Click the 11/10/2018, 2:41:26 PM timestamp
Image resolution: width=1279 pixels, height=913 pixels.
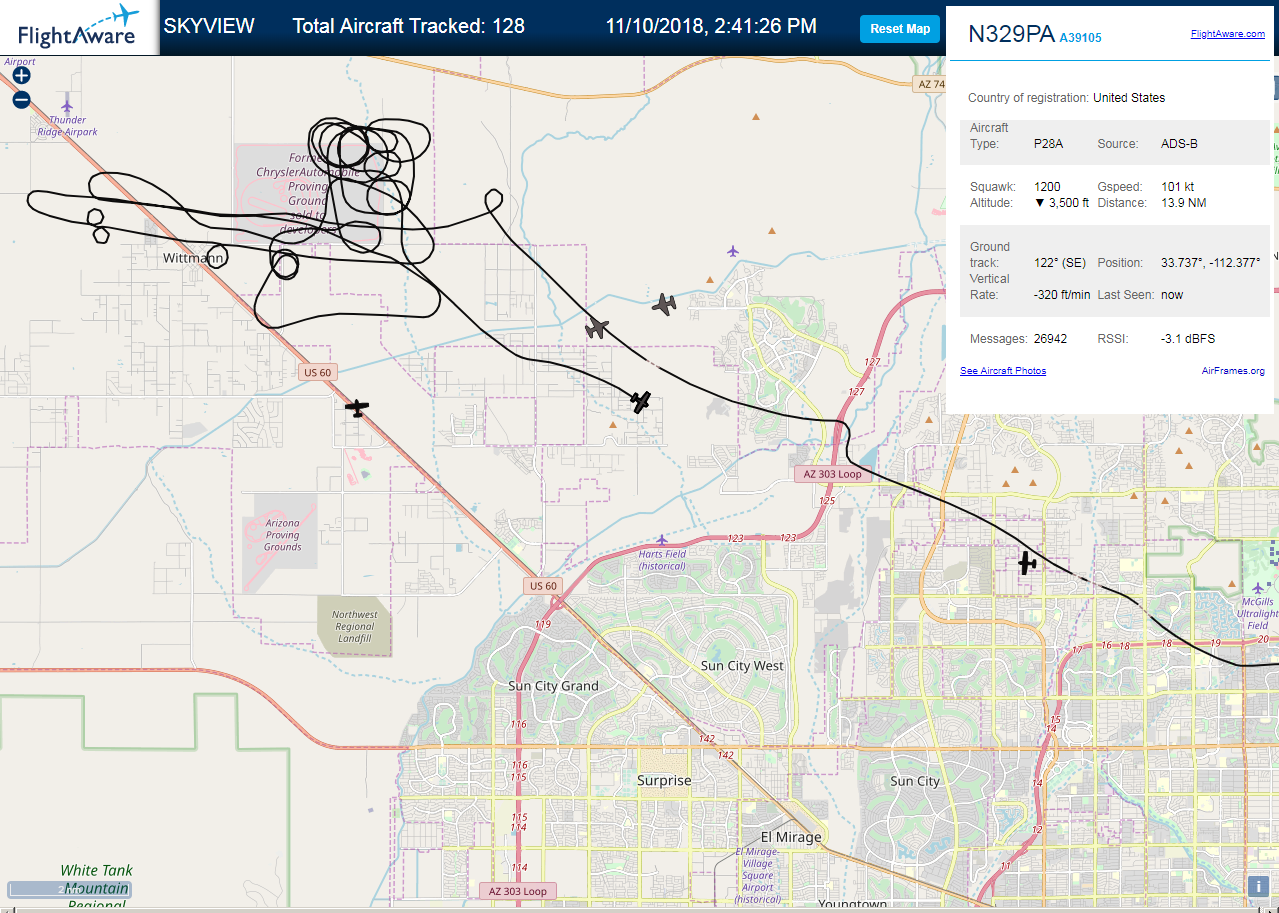pos(711,27)
